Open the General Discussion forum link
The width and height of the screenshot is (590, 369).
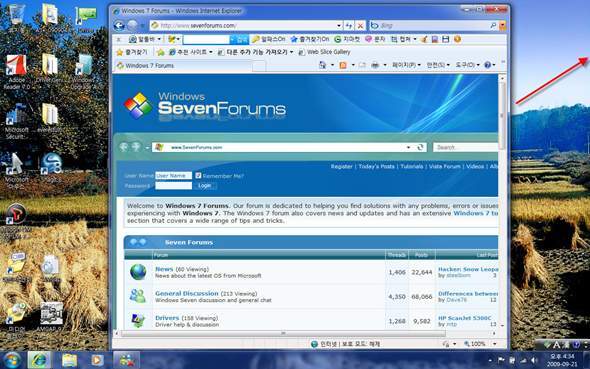187,293
